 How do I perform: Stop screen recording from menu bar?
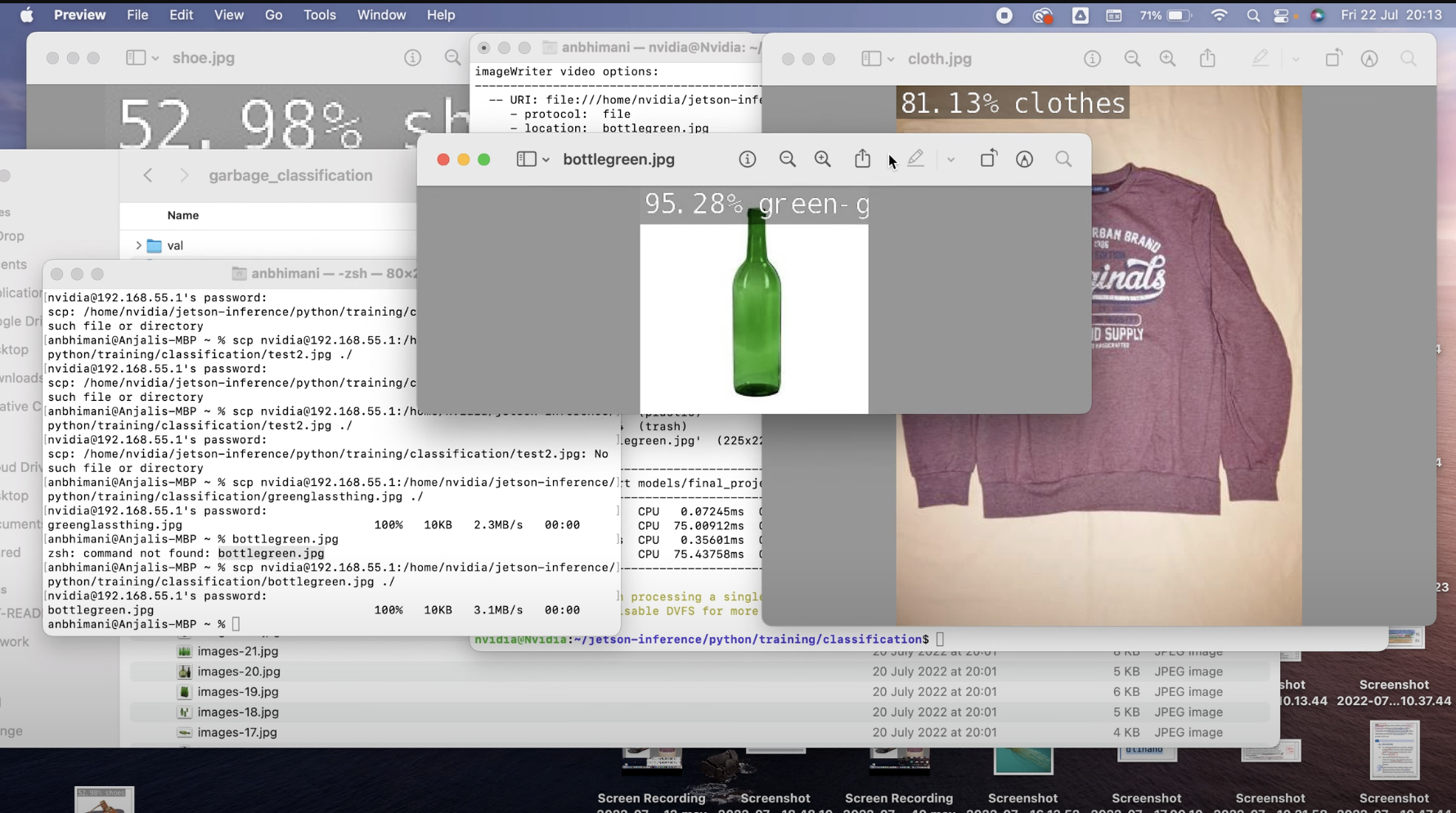pyautogui.click(x=1004, y=15)
